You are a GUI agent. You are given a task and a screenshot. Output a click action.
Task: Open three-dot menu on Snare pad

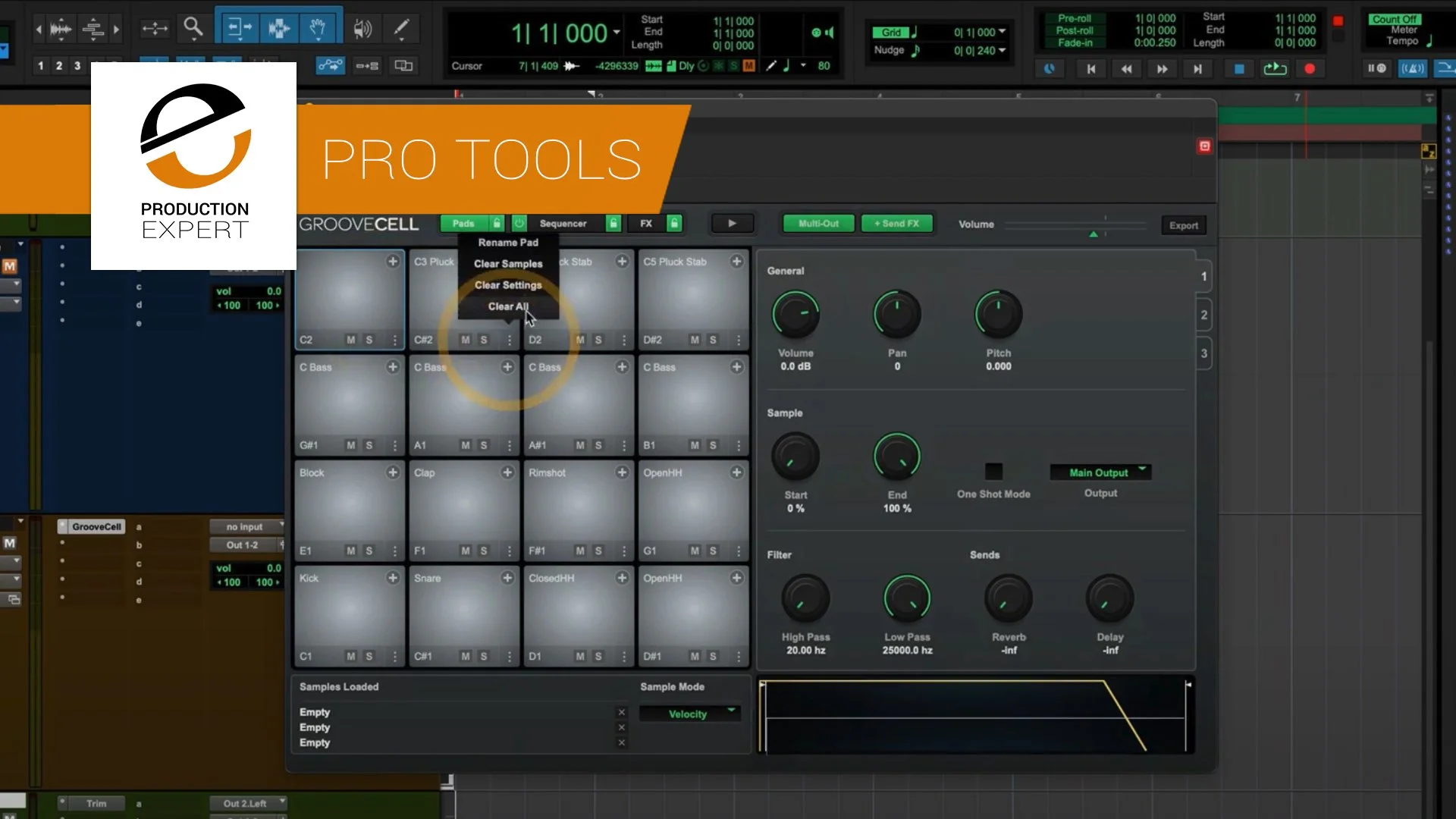click(x=510, y=656)
